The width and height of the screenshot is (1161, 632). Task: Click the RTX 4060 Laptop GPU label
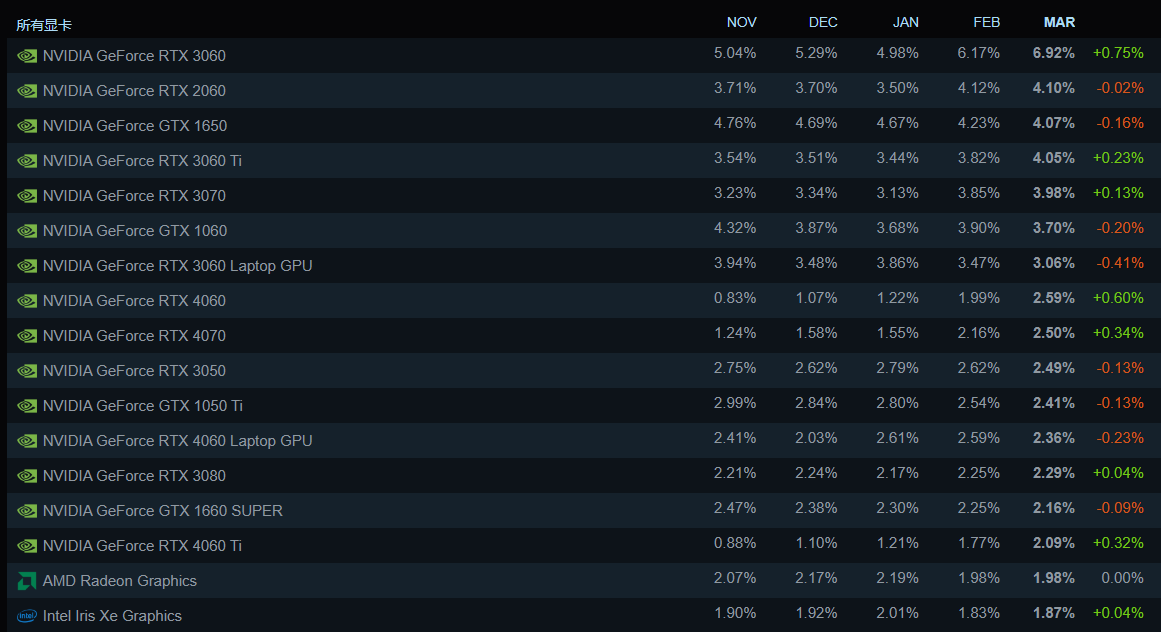tap(177, 441)
